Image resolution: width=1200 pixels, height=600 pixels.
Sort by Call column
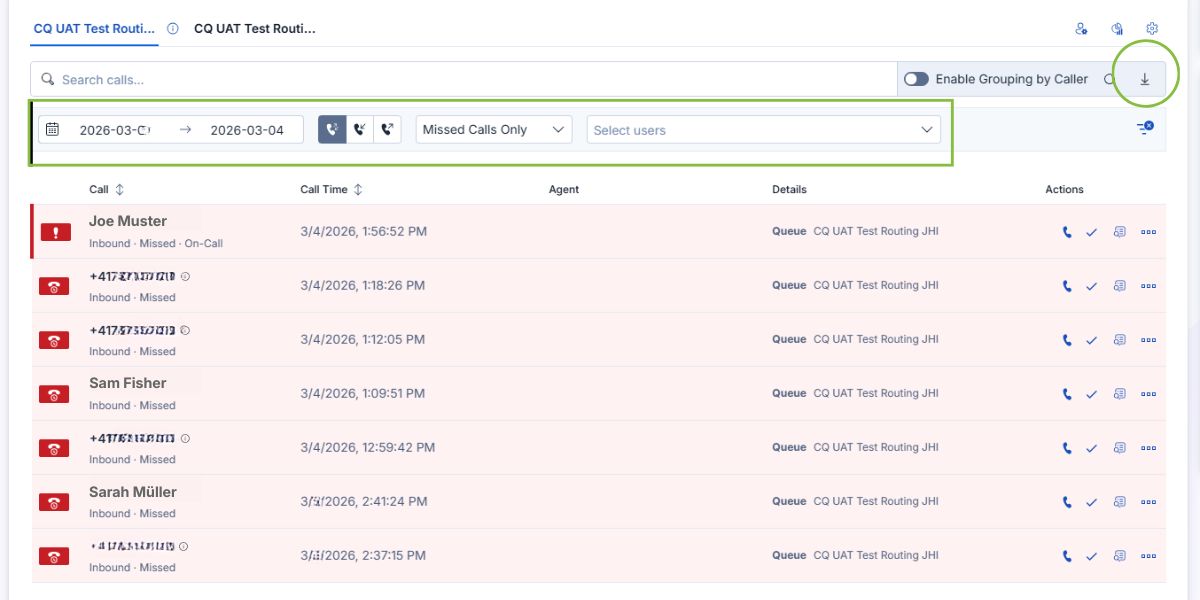coord(106,189)
